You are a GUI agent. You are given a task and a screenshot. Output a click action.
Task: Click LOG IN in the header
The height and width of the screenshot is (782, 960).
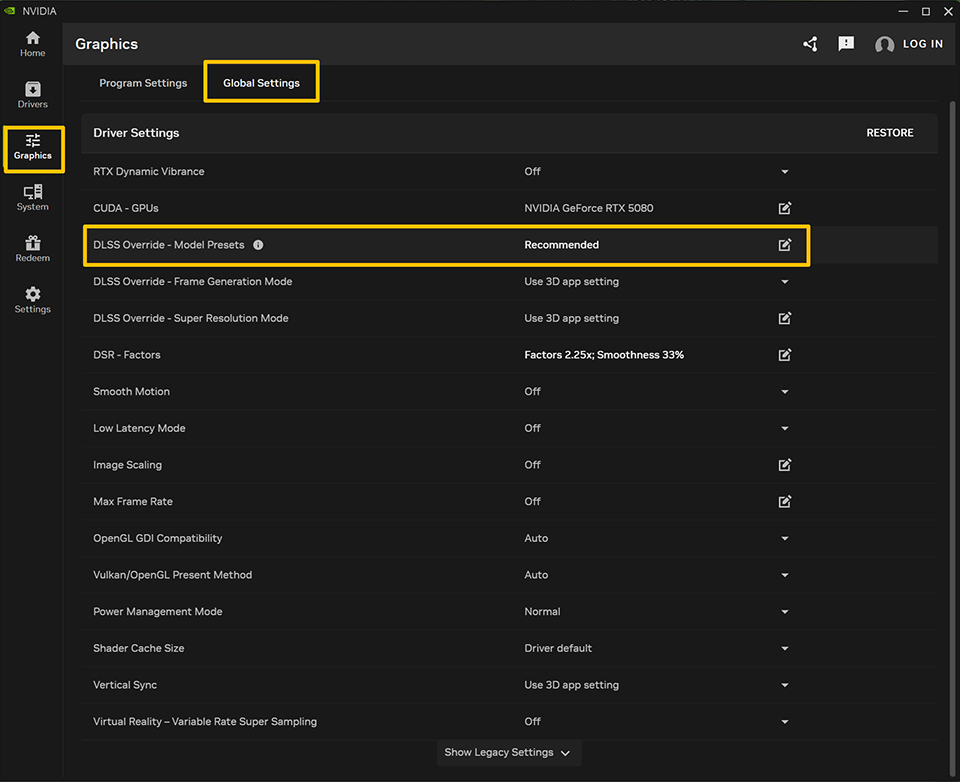(910, 44)
